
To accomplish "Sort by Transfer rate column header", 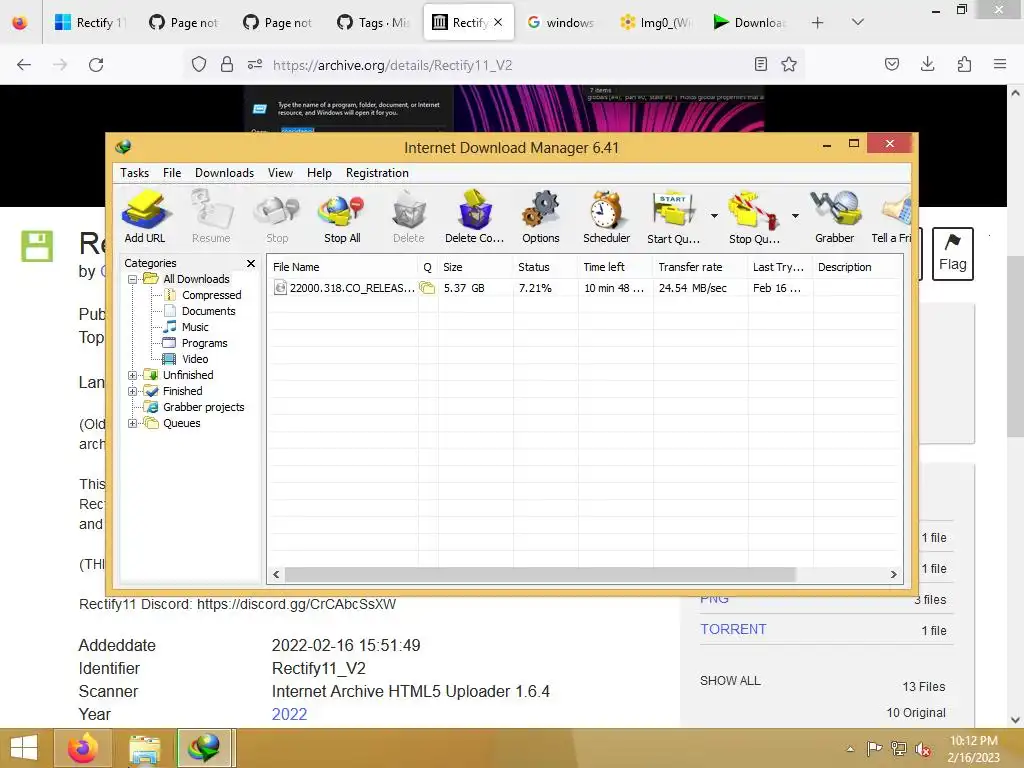I will 700,267.
